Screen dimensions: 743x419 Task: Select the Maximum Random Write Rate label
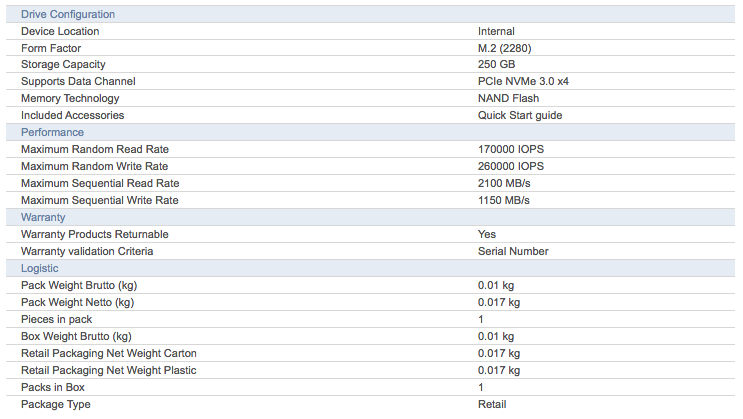[94, 166]
